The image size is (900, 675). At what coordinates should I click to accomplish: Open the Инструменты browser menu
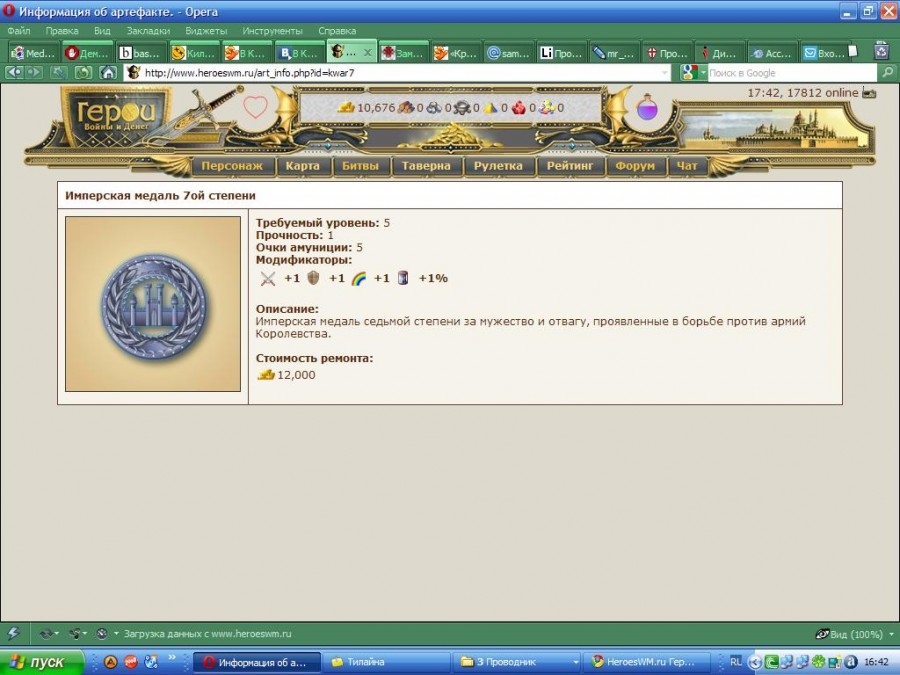(272, 31)
